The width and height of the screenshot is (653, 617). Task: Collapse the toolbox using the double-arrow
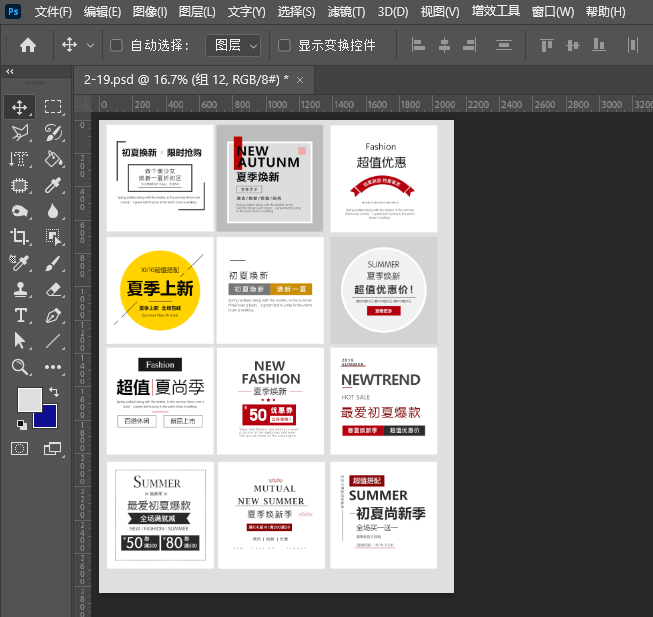[x=9, y=72]
